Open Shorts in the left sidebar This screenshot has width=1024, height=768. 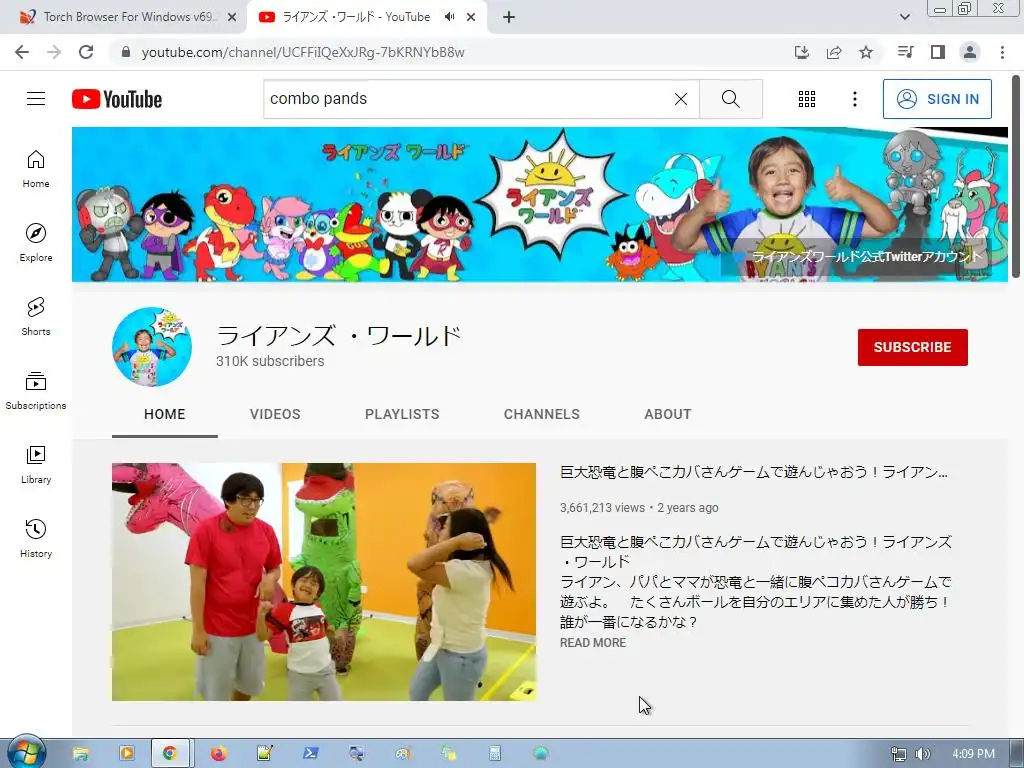pos(36,317)
